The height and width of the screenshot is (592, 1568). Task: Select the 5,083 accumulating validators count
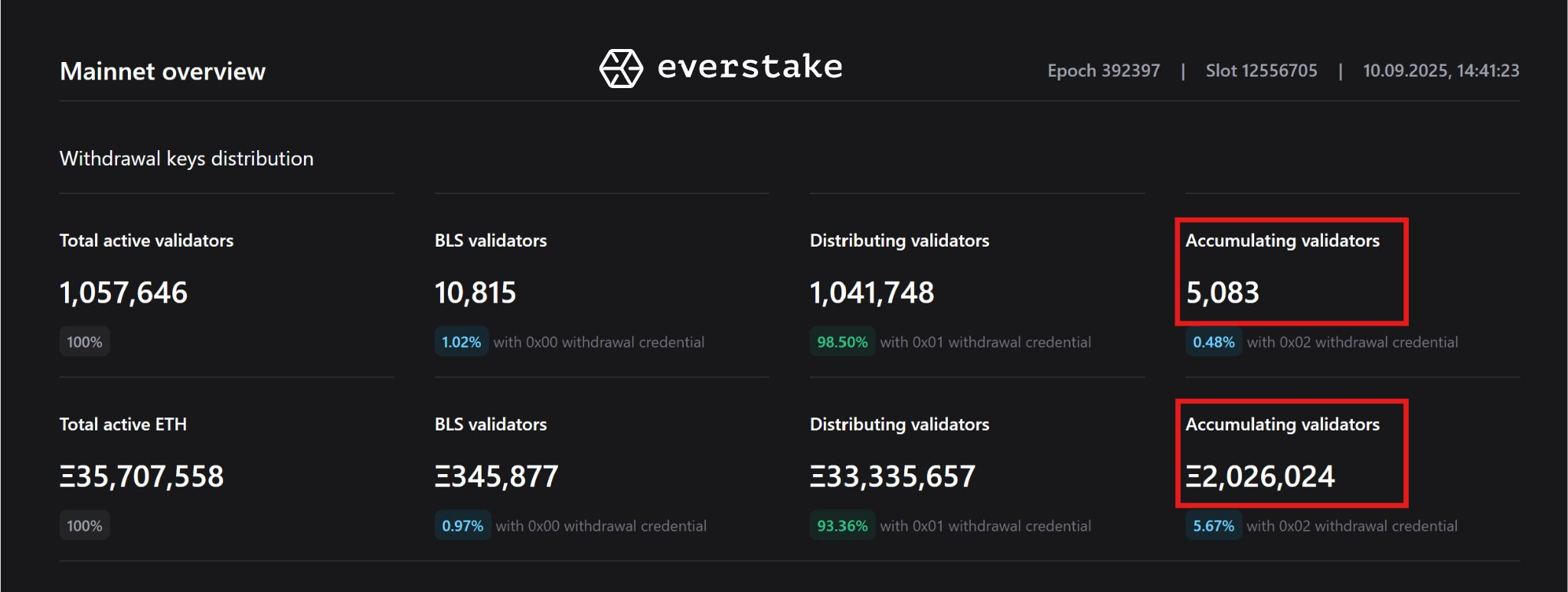pyautogui.click(x=1223, y=293)
